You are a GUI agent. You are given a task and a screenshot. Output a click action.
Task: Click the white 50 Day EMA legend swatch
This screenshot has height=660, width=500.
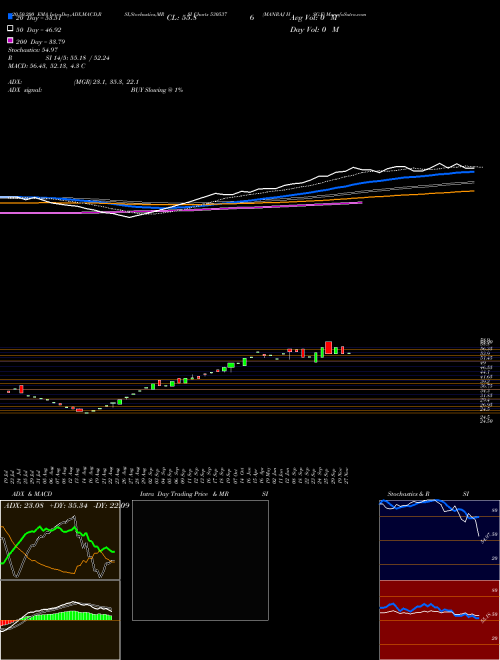[10, 29]
